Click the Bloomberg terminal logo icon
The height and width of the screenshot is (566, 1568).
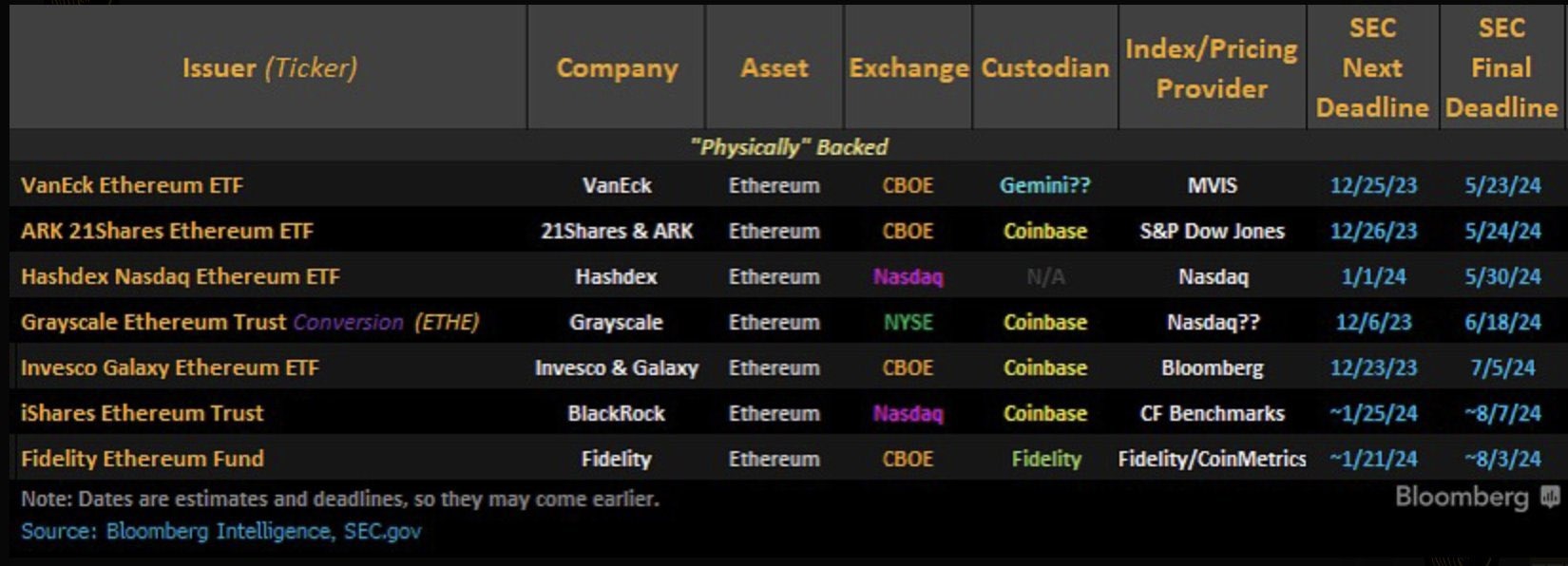[1550, 497]
